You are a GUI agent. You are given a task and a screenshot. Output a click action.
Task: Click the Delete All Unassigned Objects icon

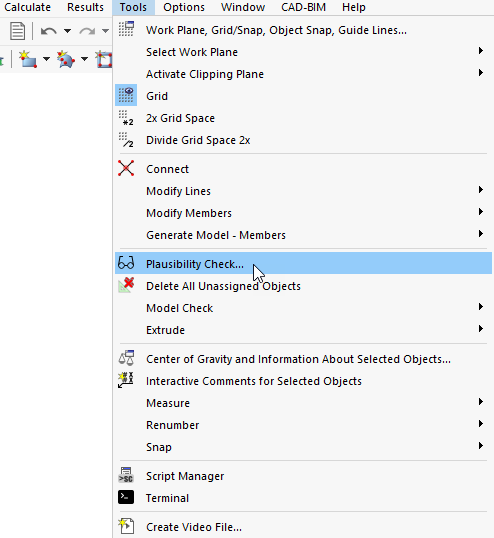click(x=126, y=285)
